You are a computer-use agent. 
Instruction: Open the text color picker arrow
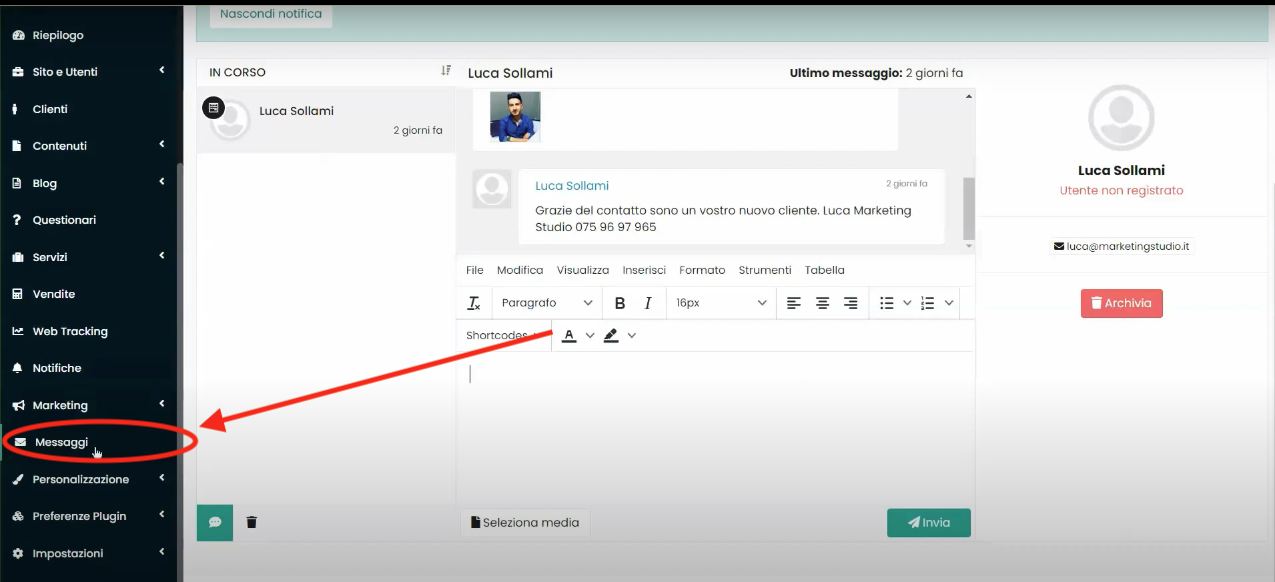point(590,336)
